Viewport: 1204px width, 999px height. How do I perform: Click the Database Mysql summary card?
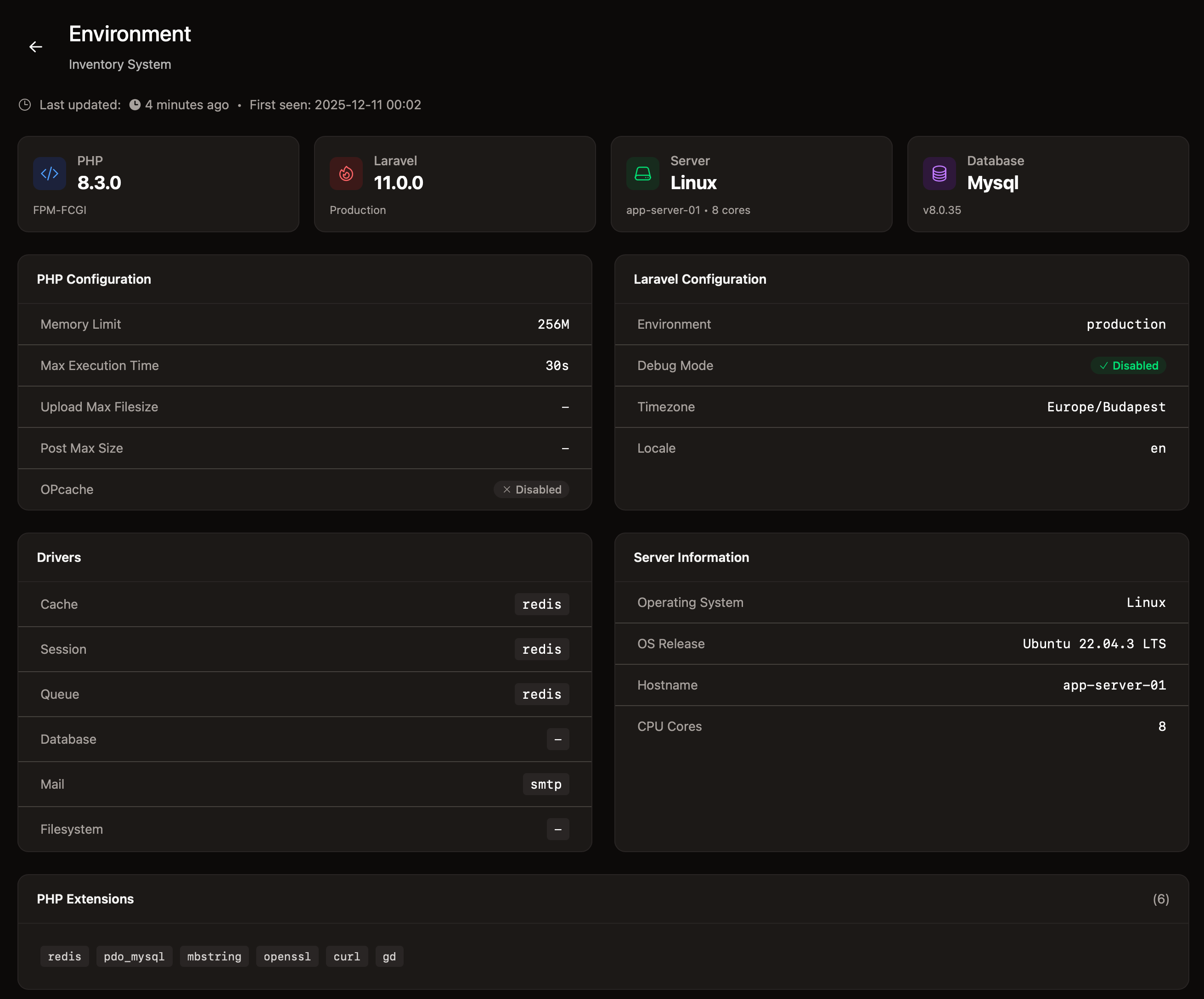[x=1047, y=184]
